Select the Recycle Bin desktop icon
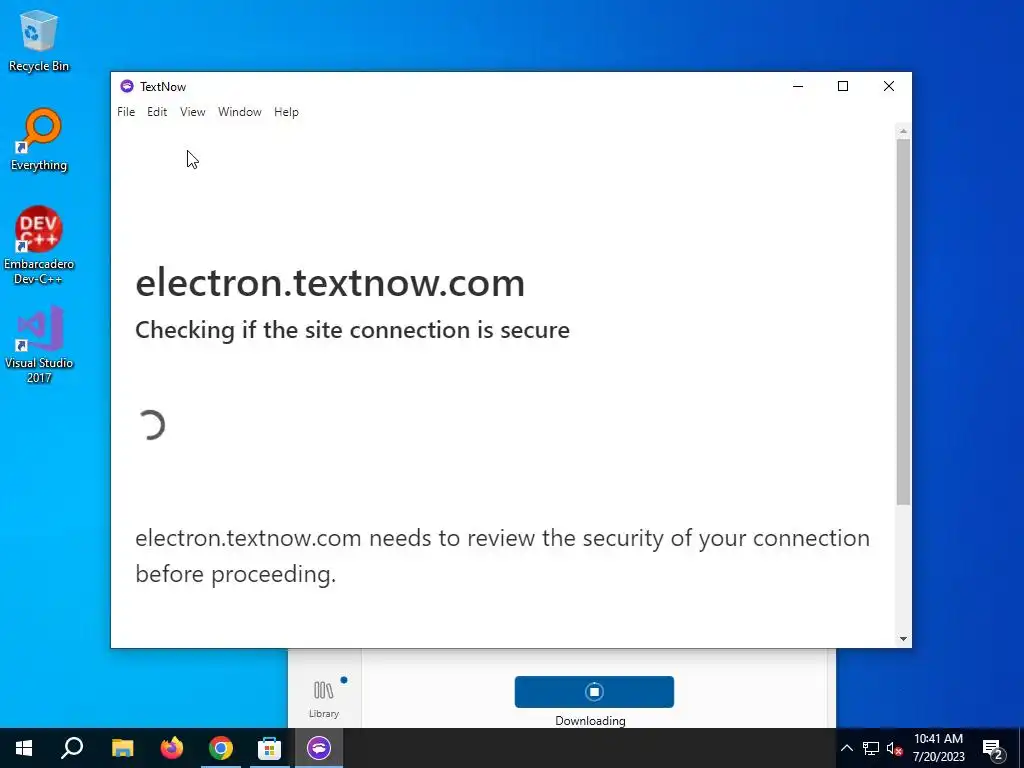 click(39, 40)
